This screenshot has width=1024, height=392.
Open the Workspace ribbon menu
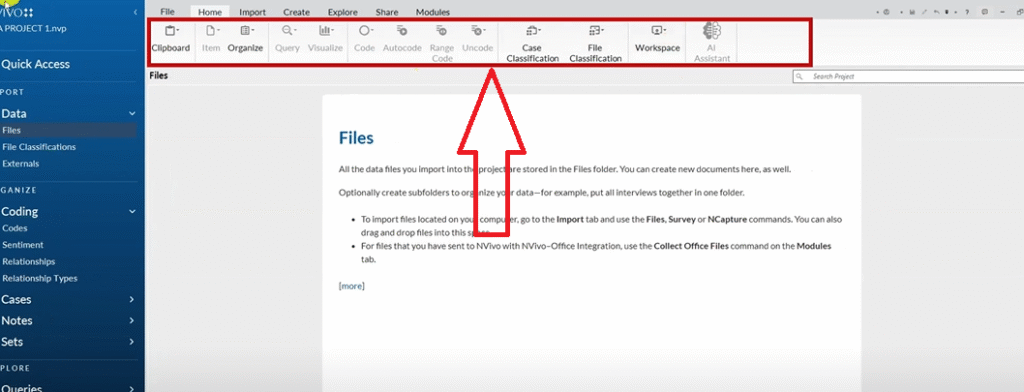click(x=658, y=39)
